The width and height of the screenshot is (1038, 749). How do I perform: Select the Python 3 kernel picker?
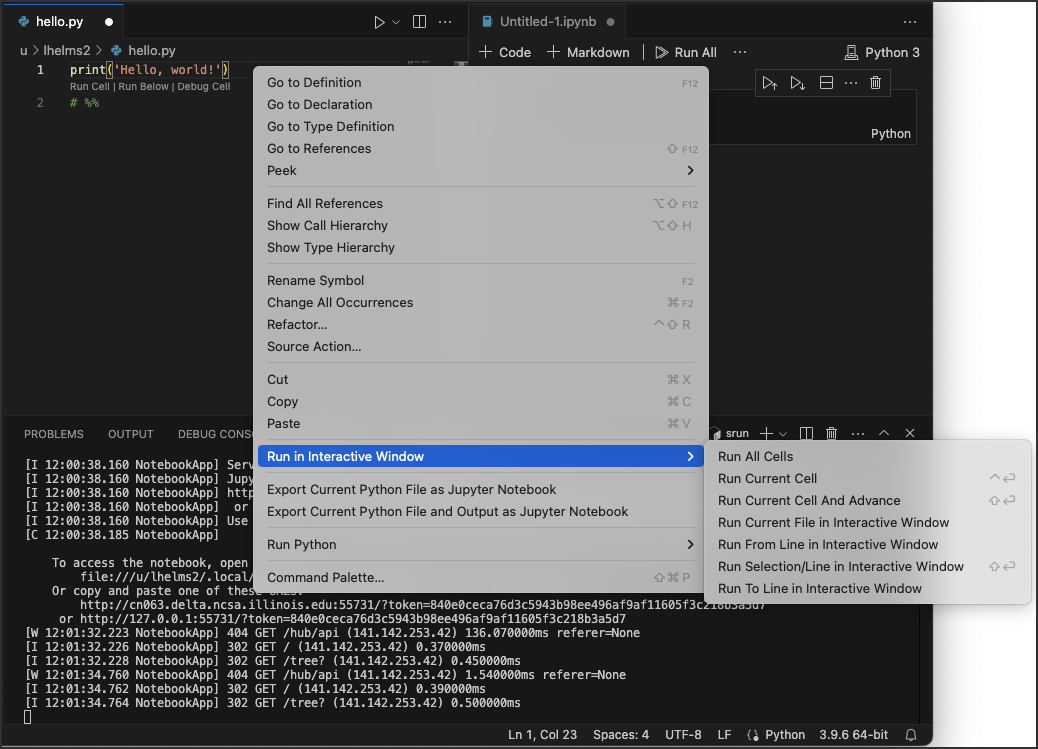(882, 52)
